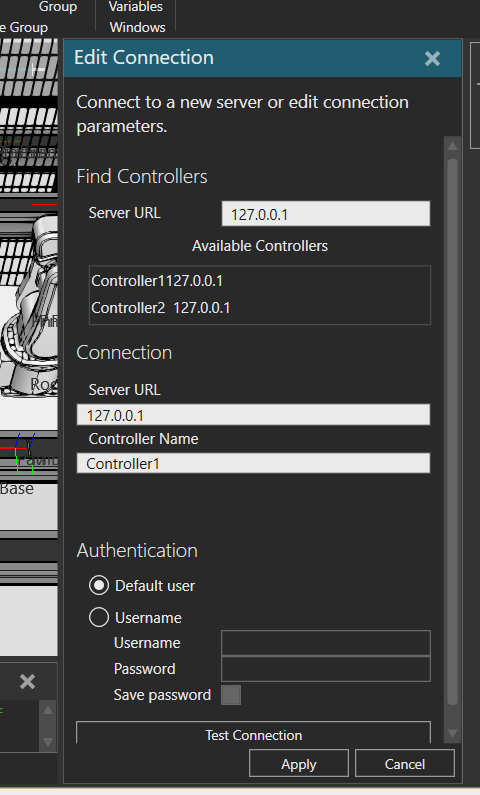The height and width of the screenshot is (795, 480).
Task: Focus the Password input field
Action: pyautogui.click(x=326, y=669)
